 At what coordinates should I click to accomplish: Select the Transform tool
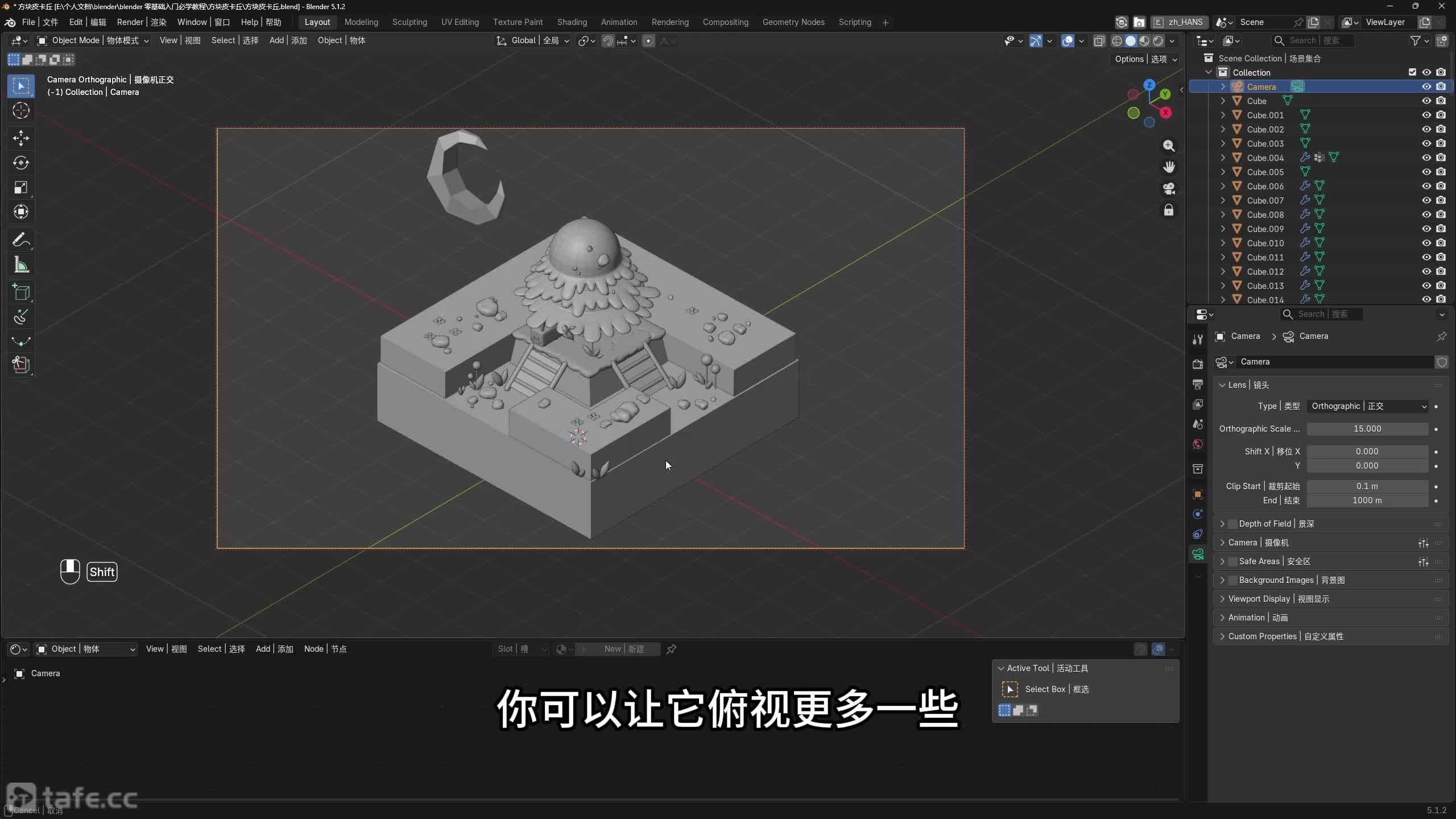coord(21,212)
